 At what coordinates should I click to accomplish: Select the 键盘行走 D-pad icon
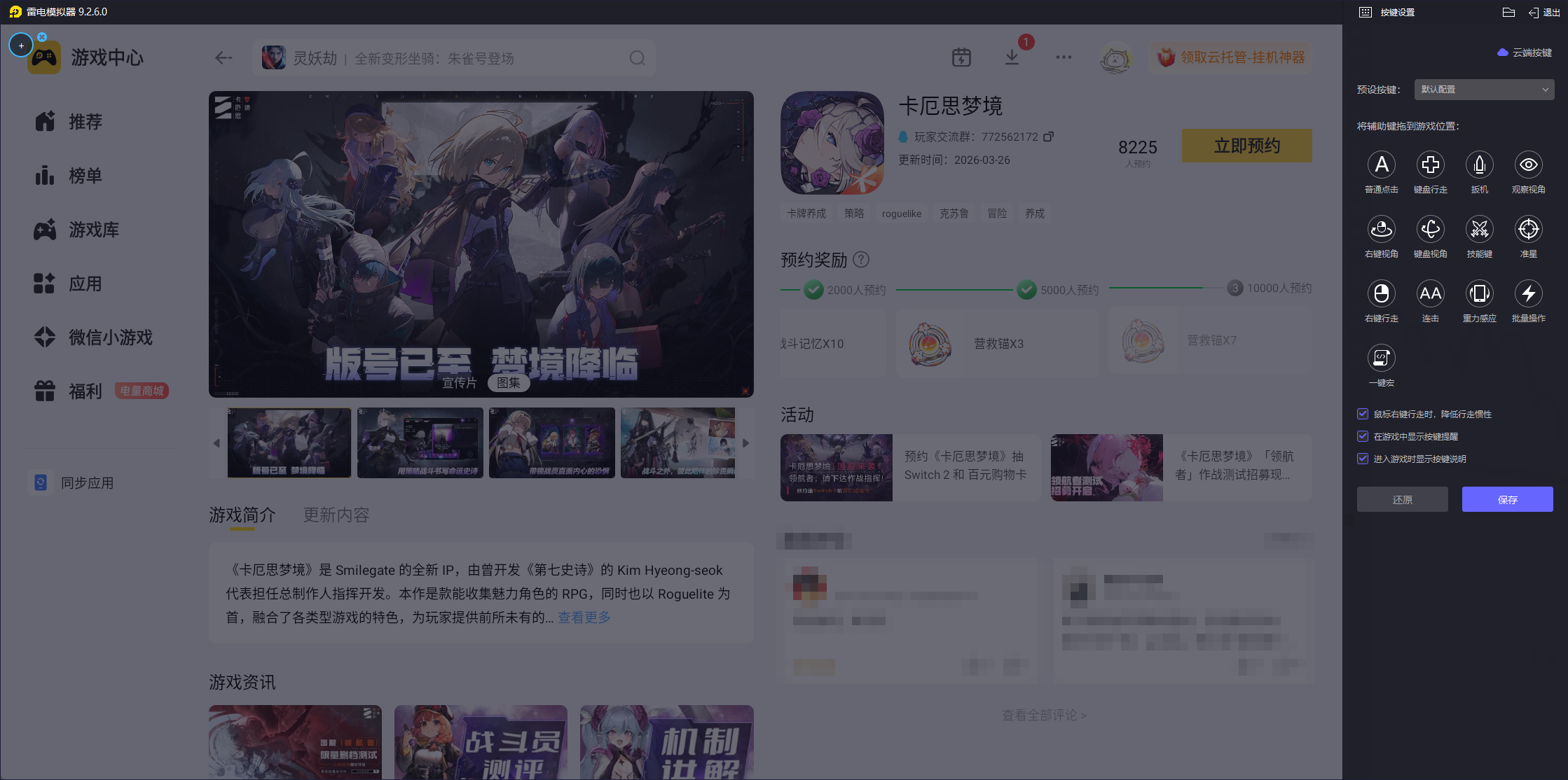coord(1430,165)
